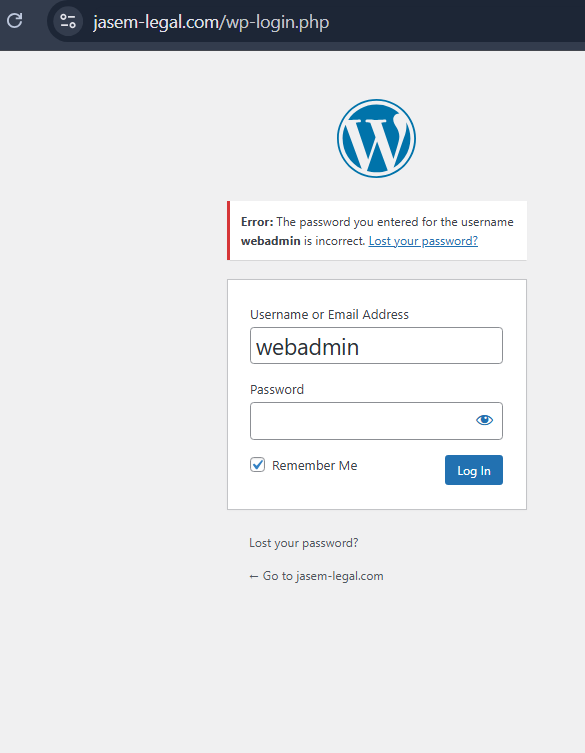Toggle the Remember Me checkbox
This screenshot has height=753, width=585.
(x=257, y=465)
